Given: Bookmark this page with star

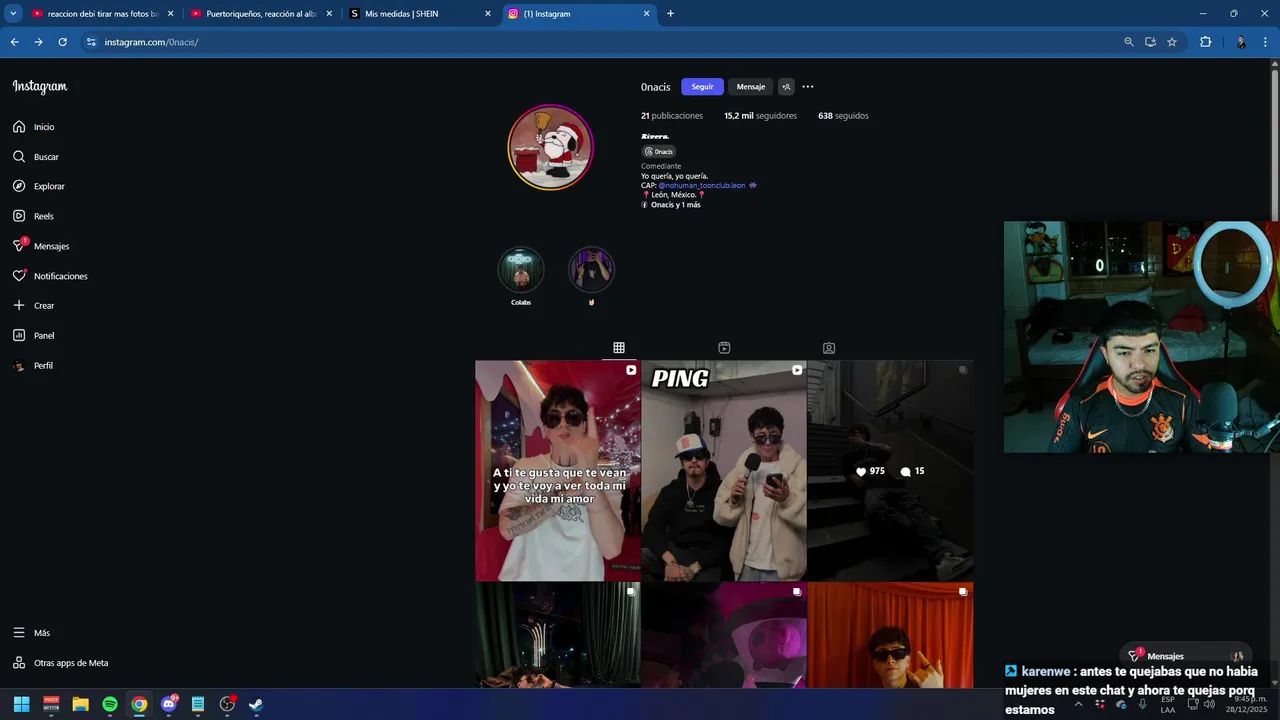Looking at the screenshot, I should 1172,42.
